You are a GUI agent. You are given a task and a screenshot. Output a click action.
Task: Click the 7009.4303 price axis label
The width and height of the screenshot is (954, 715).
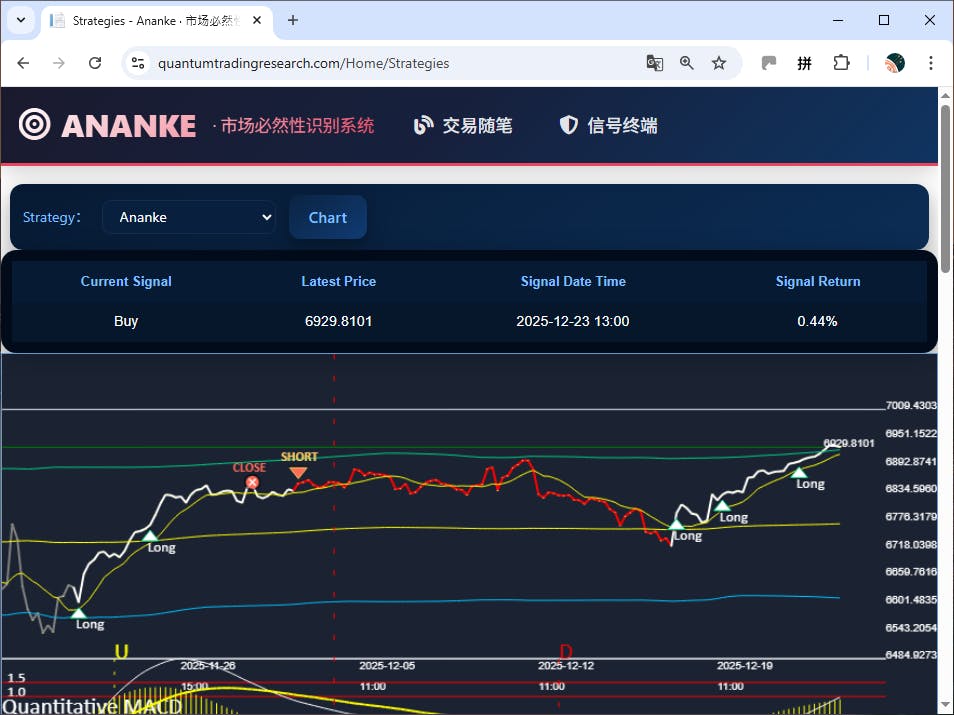coord(911,405)
